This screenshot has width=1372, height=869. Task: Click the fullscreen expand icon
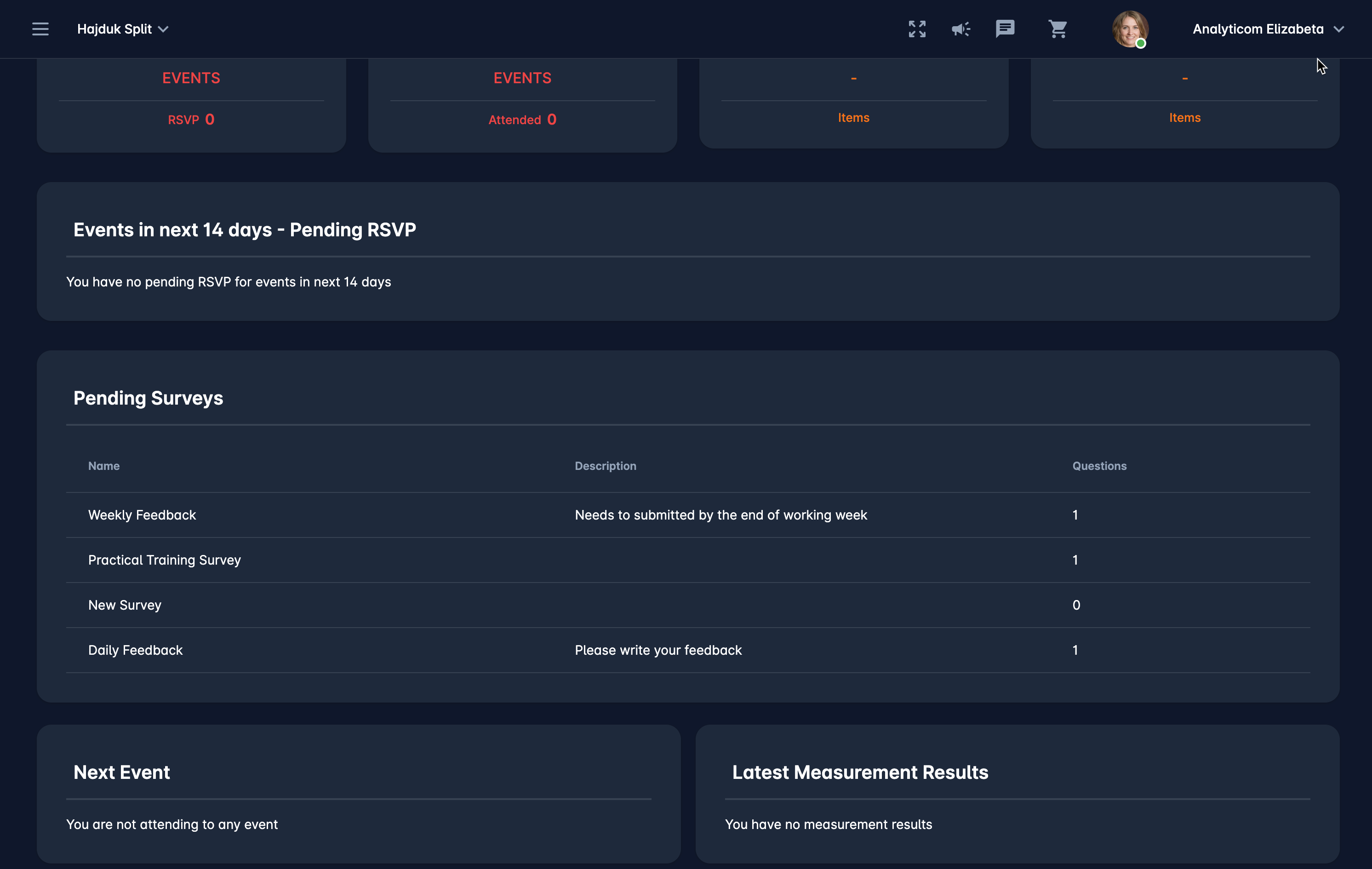click(917, 29)
